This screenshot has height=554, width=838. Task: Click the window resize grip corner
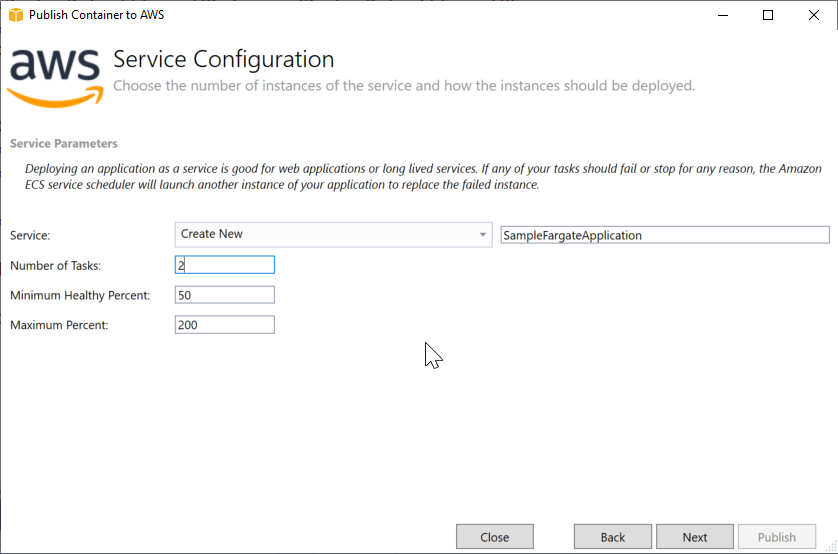tap(832, 547)
